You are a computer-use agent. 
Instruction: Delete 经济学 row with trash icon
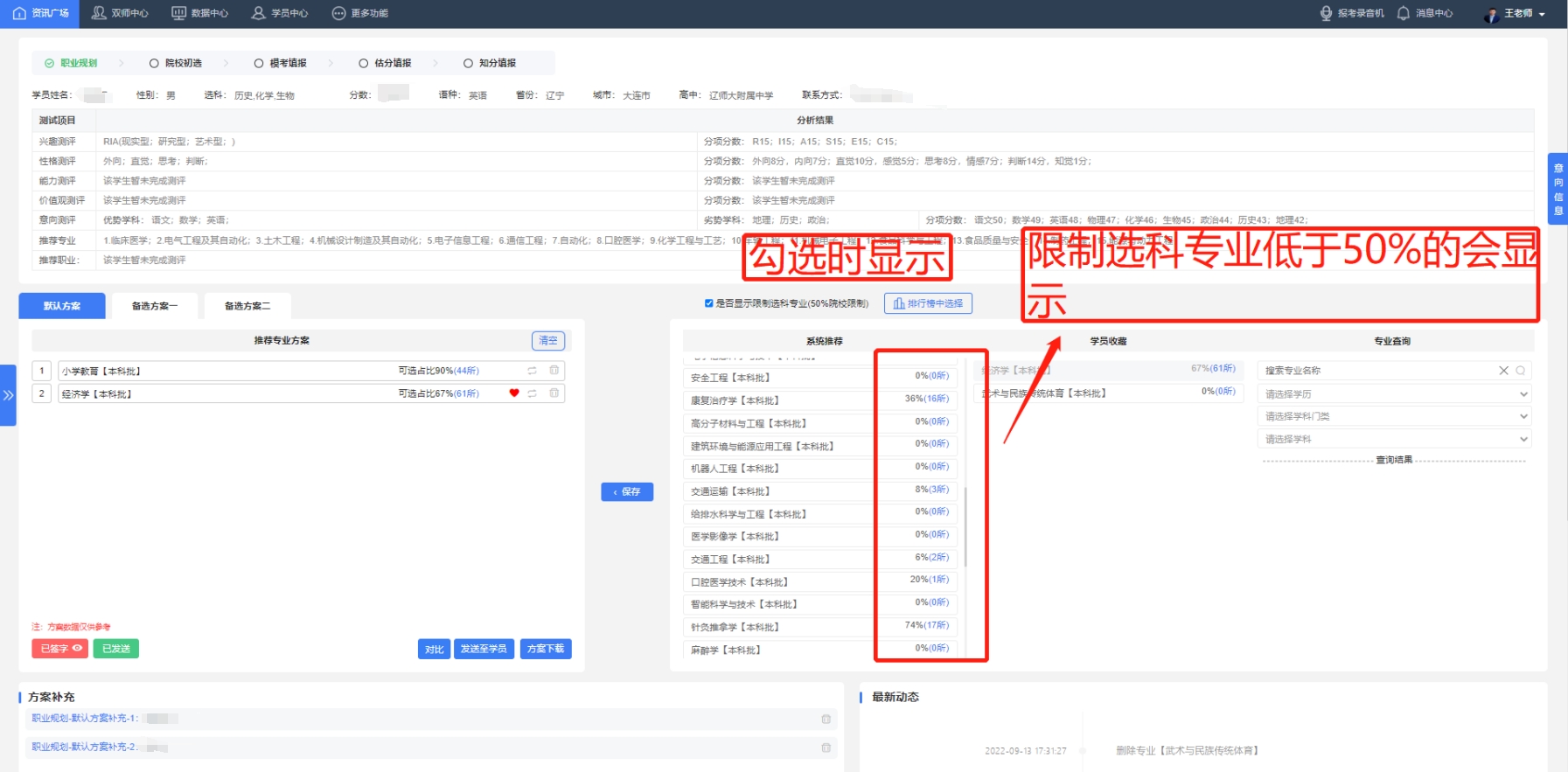click(554, 393)
